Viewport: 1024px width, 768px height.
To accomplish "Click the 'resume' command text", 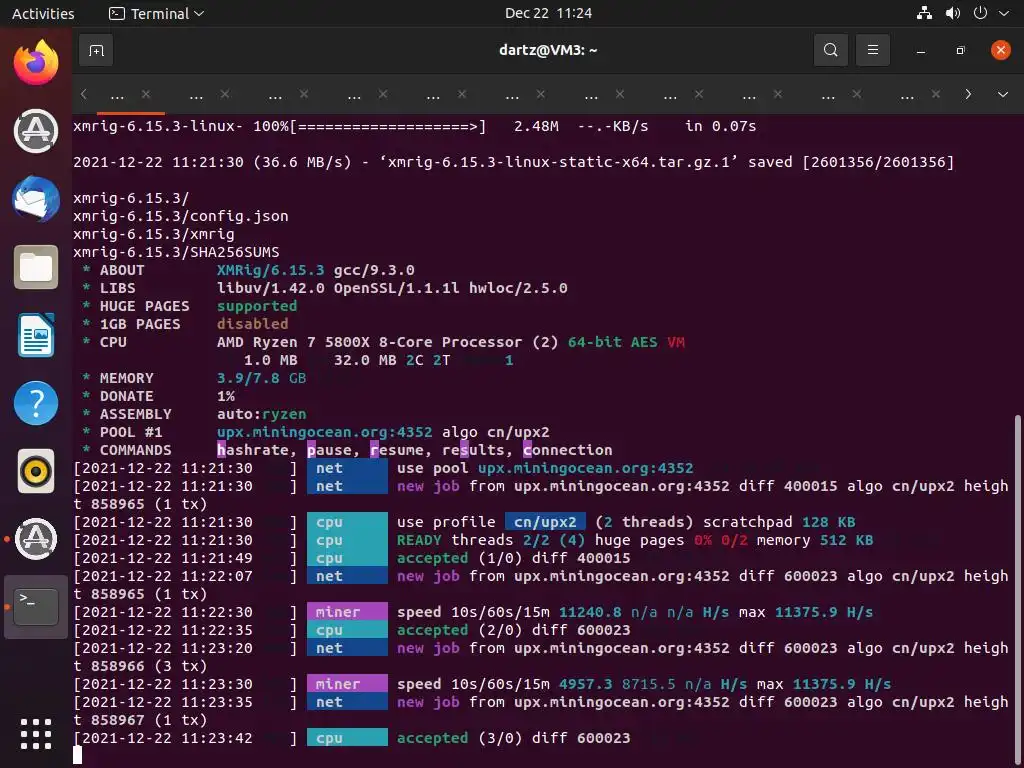I will (396, 450).
